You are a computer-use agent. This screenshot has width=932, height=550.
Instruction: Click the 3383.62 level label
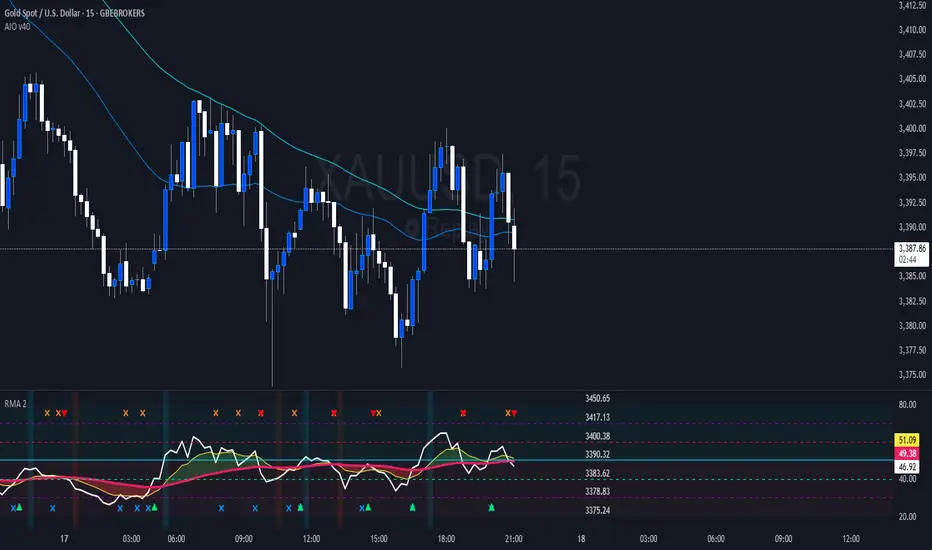tap(597, 473)
